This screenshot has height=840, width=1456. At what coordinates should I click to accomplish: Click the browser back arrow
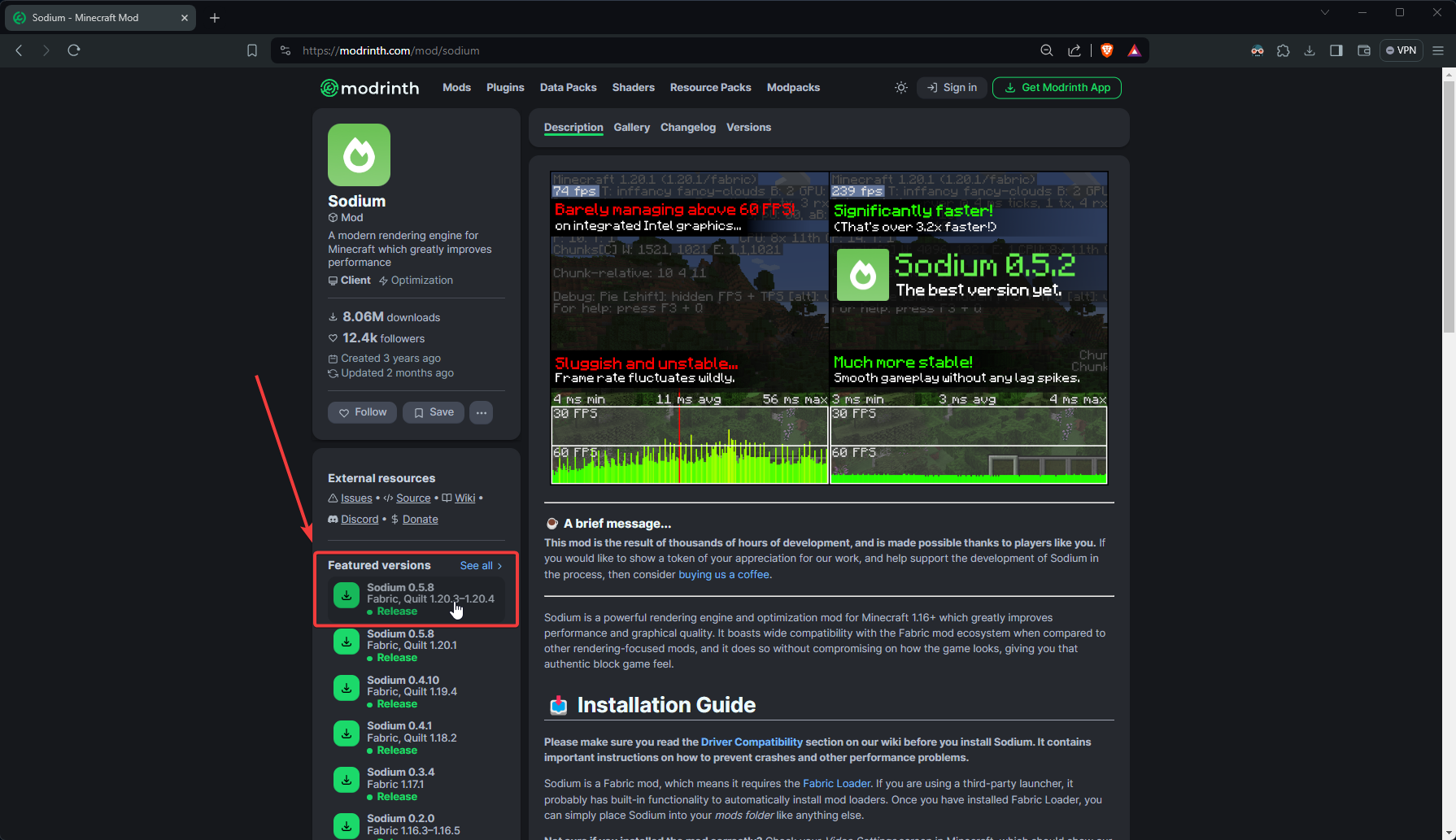pyautogui.click(x=20, y=50)
